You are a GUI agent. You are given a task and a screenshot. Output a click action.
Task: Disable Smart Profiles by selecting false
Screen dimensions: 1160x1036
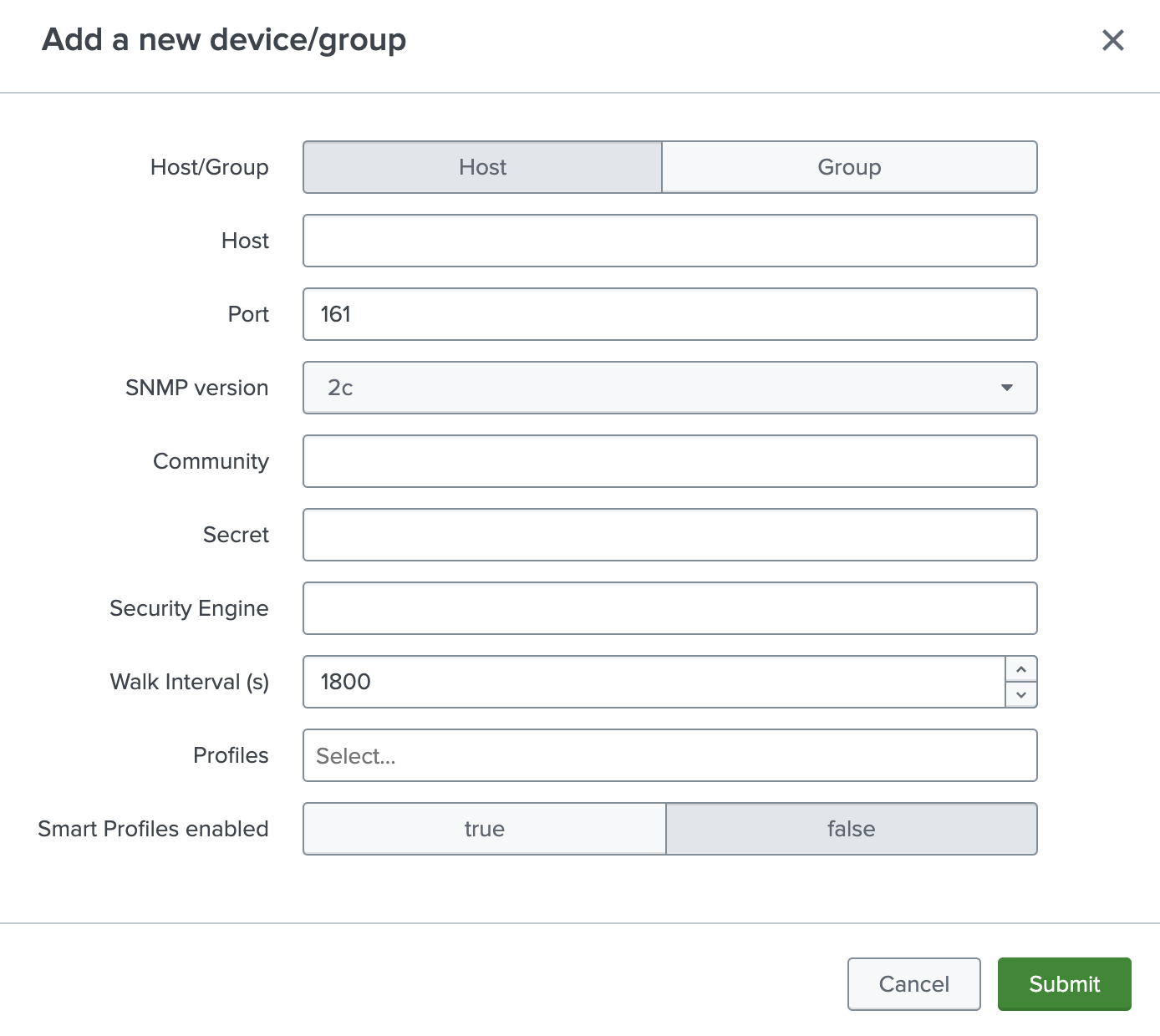point(851,829)
